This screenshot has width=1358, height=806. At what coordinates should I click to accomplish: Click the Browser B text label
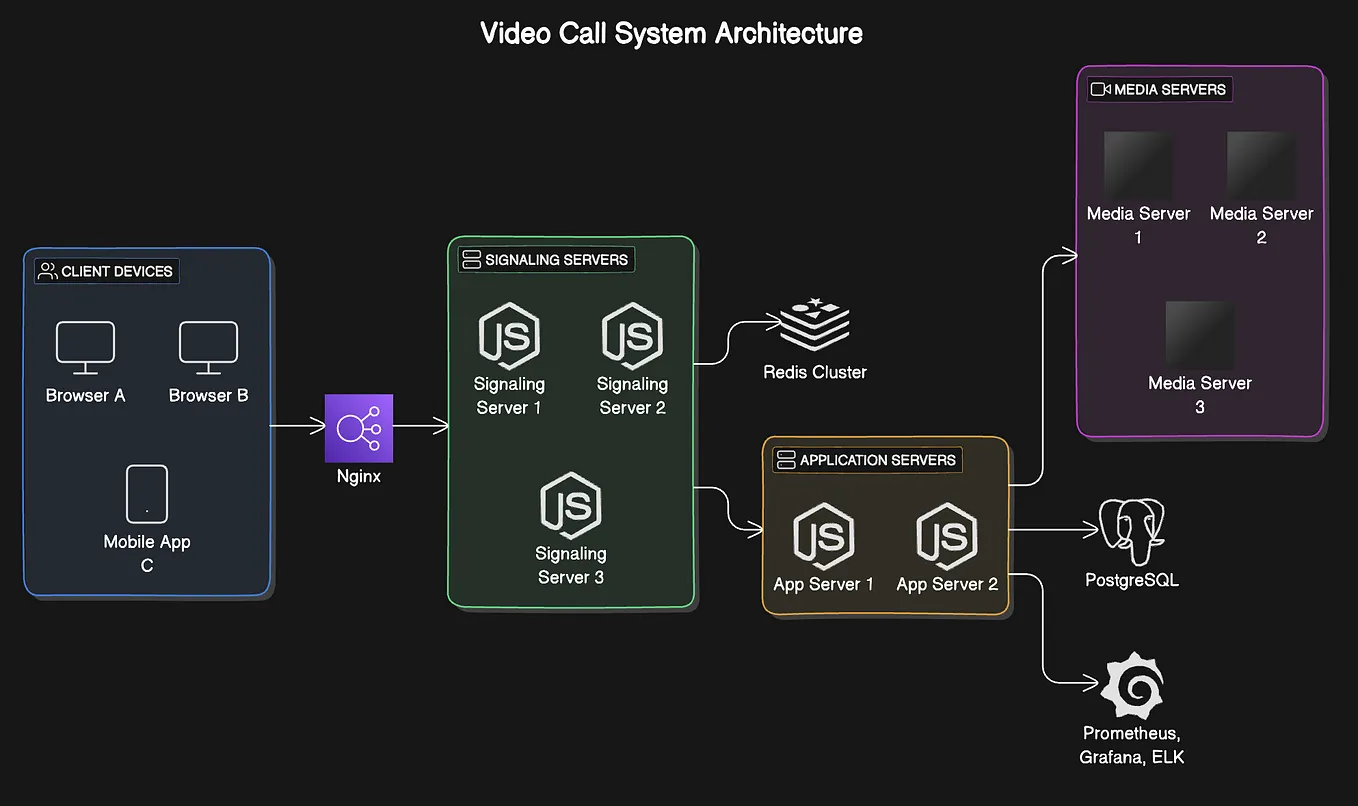(x=208, y=395)
